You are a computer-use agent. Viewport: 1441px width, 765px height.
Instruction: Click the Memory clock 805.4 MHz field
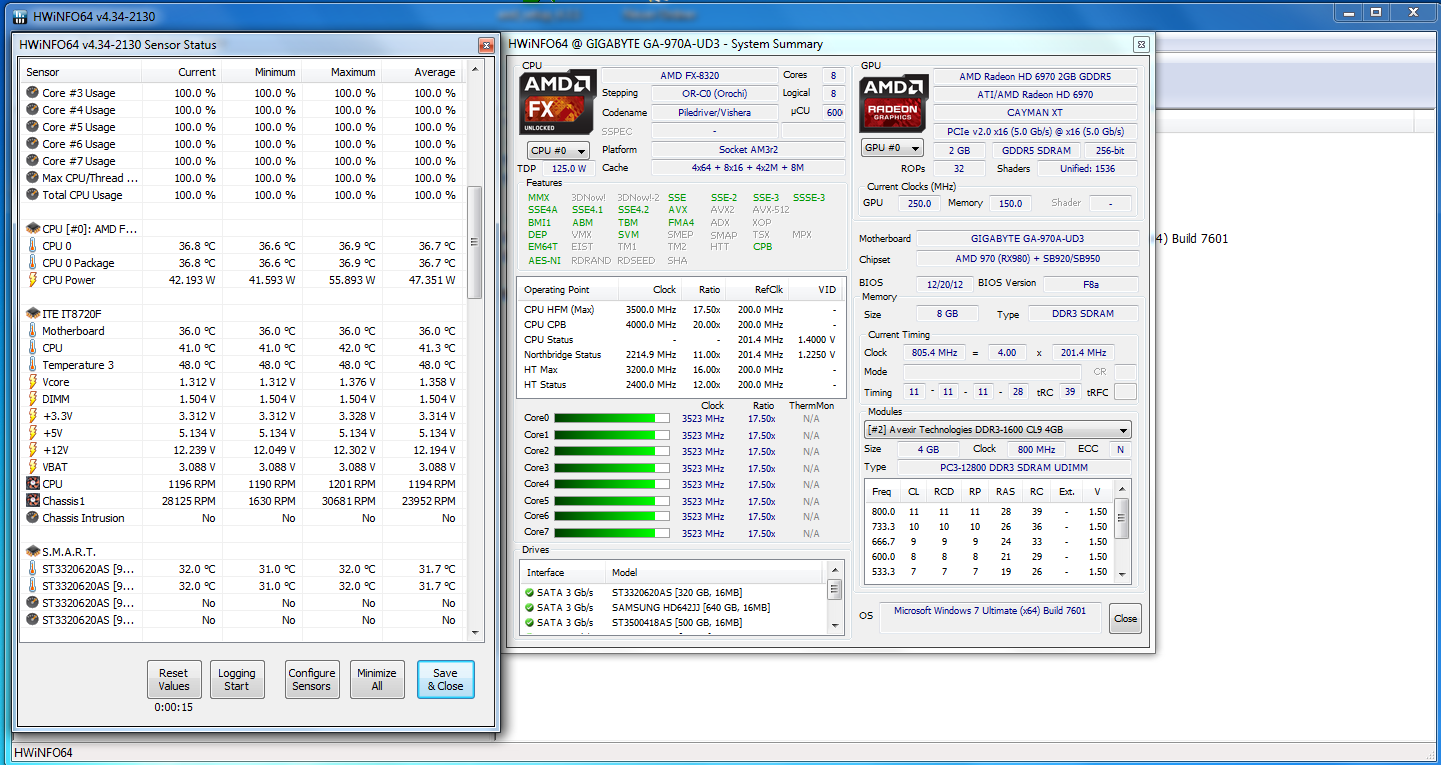[934, 353]
